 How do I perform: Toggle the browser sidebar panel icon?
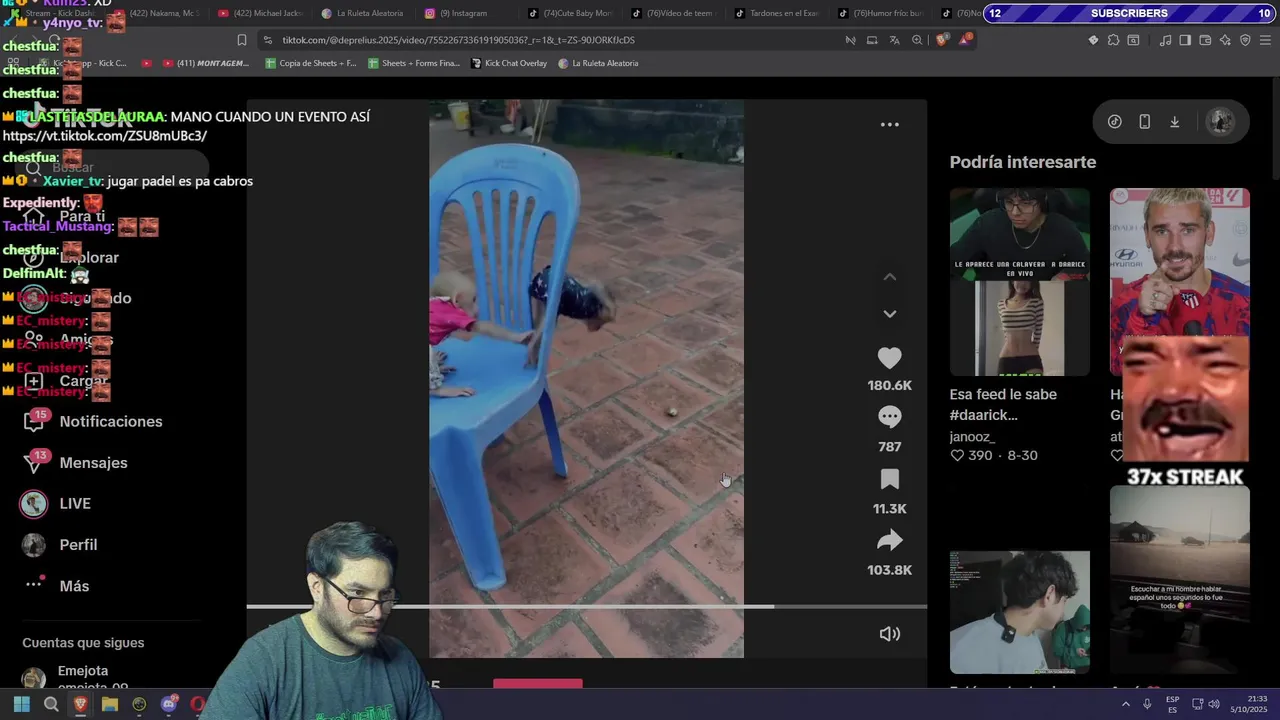[1185, 40]
